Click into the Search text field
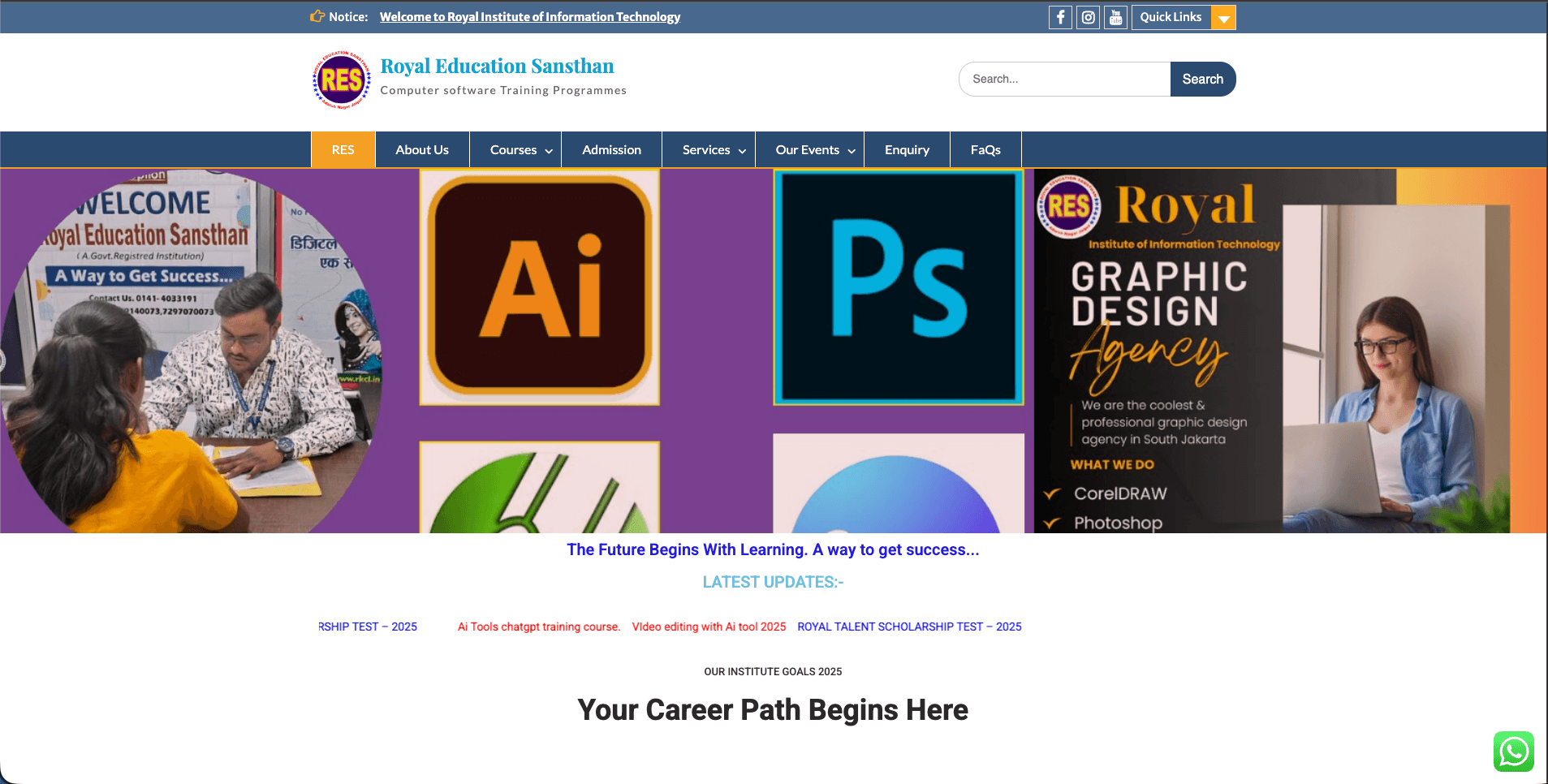The height and width of the screenshot is (784, 1548). (x=1064, y=80)
